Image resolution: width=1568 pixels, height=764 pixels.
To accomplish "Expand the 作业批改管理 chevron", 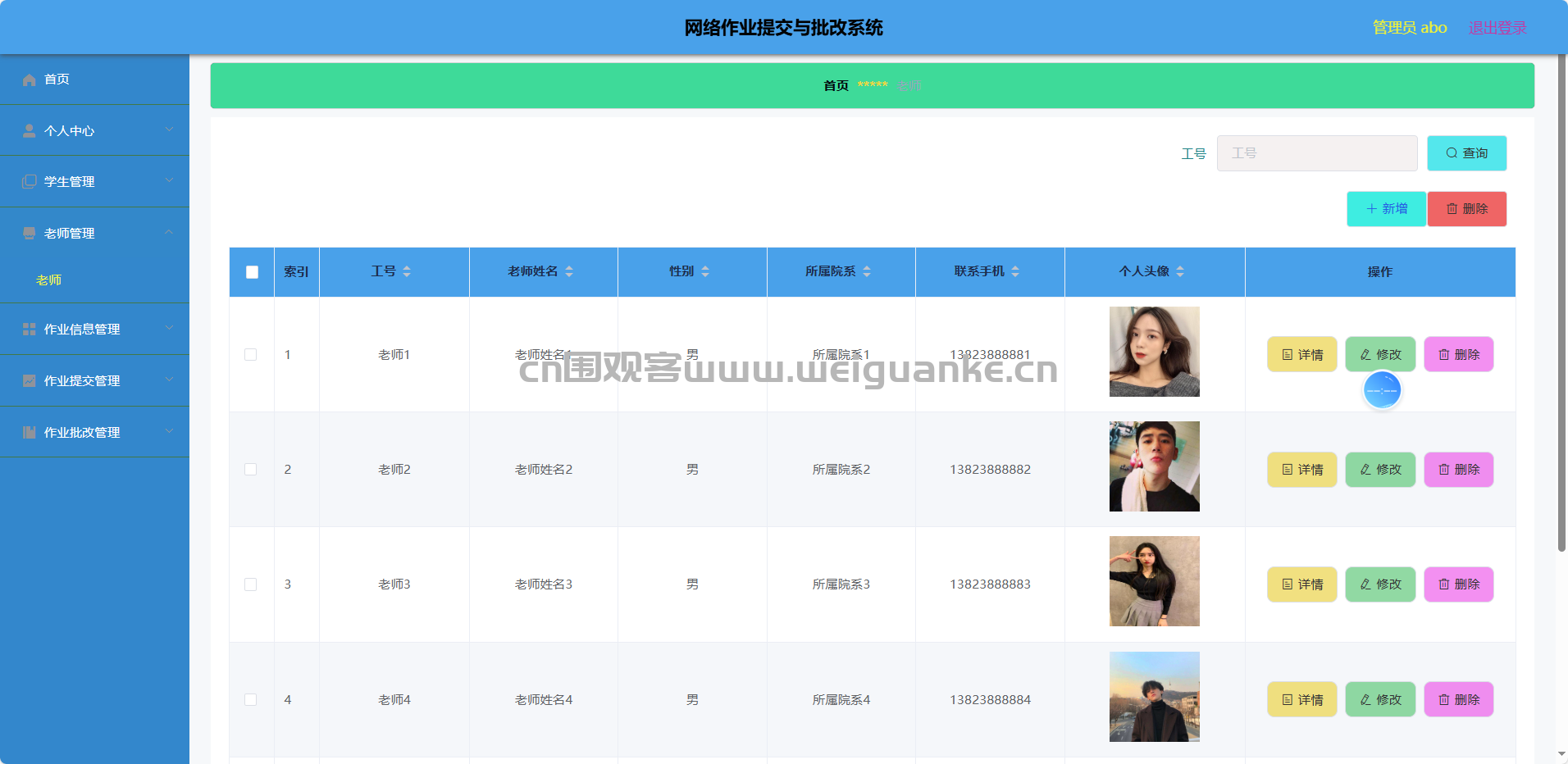I will pyautogui.click(x=169, y=431).
